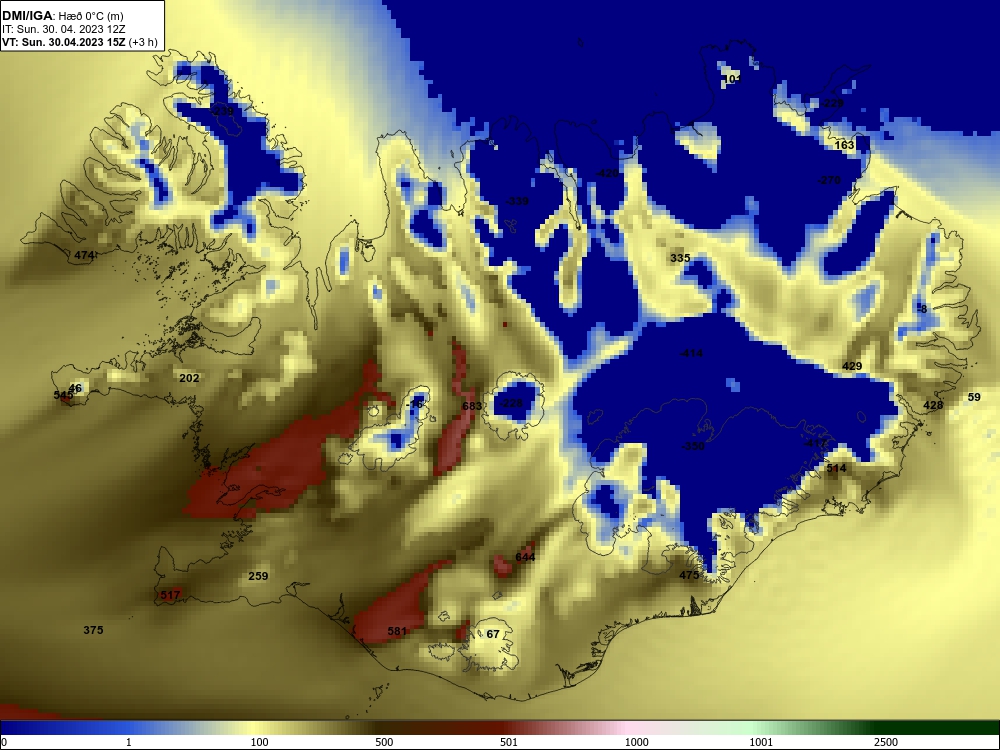Click the 644 value label
1000x750 pixels.
tap(525, 557)
